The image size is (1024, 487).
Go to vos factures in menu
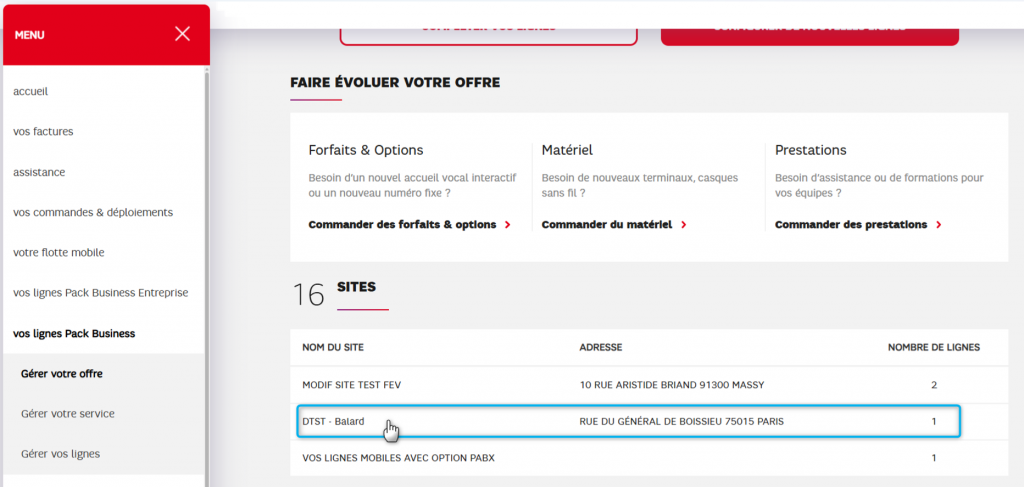point(43,131)
